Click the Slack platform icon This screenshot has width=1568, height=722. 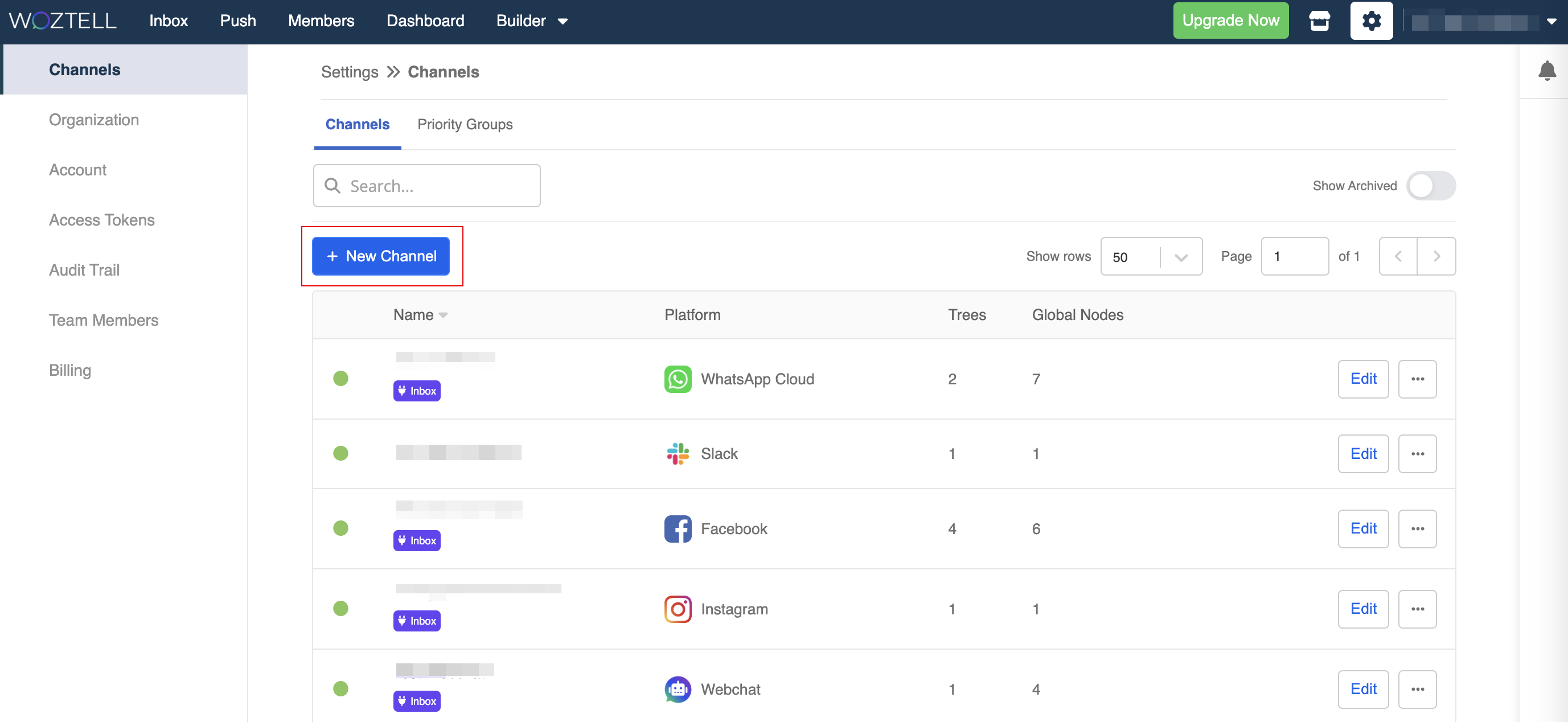[678, 454]
